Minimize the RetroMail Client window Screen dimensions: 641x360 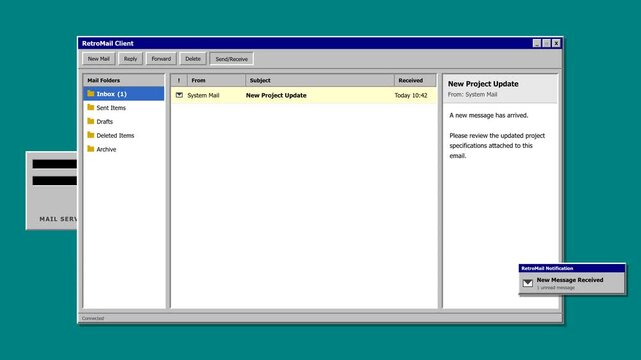pos(537,43)
